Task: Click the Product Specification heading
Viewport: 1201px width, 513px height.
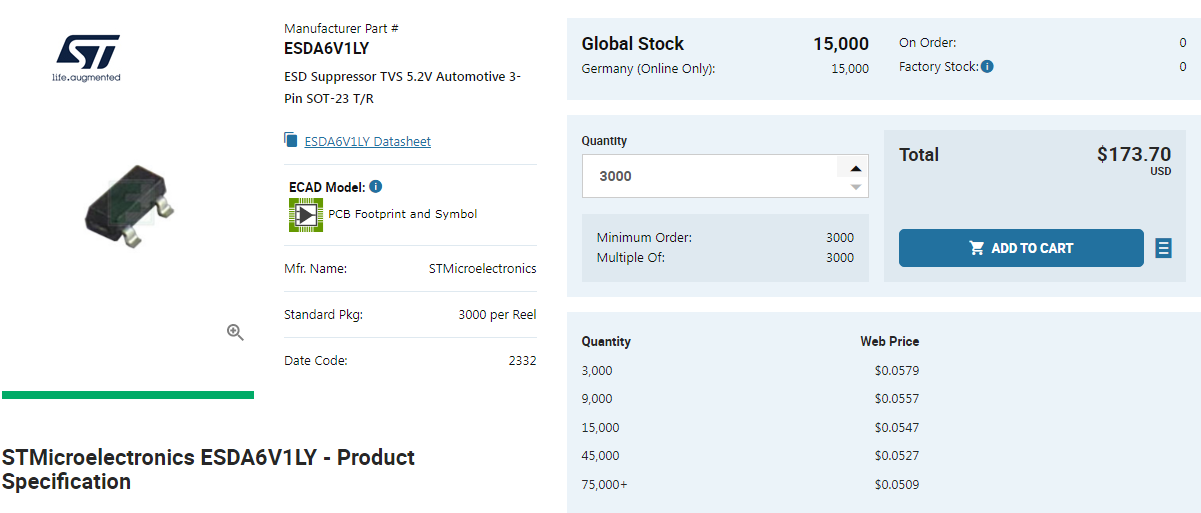Action: tap(208, 470)
